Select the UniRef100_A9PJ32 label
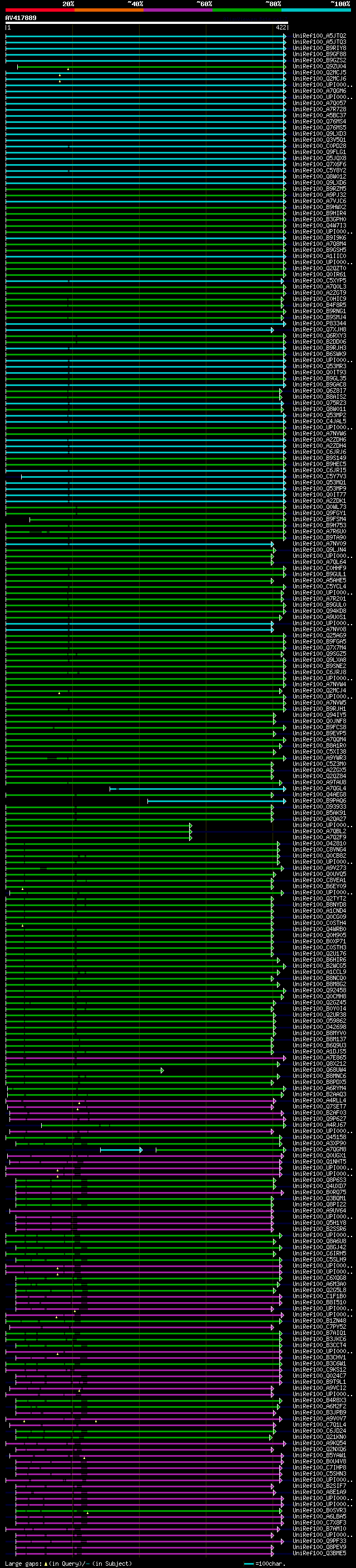Screen dimensions: 356x1568 click(x=319, y=195)
